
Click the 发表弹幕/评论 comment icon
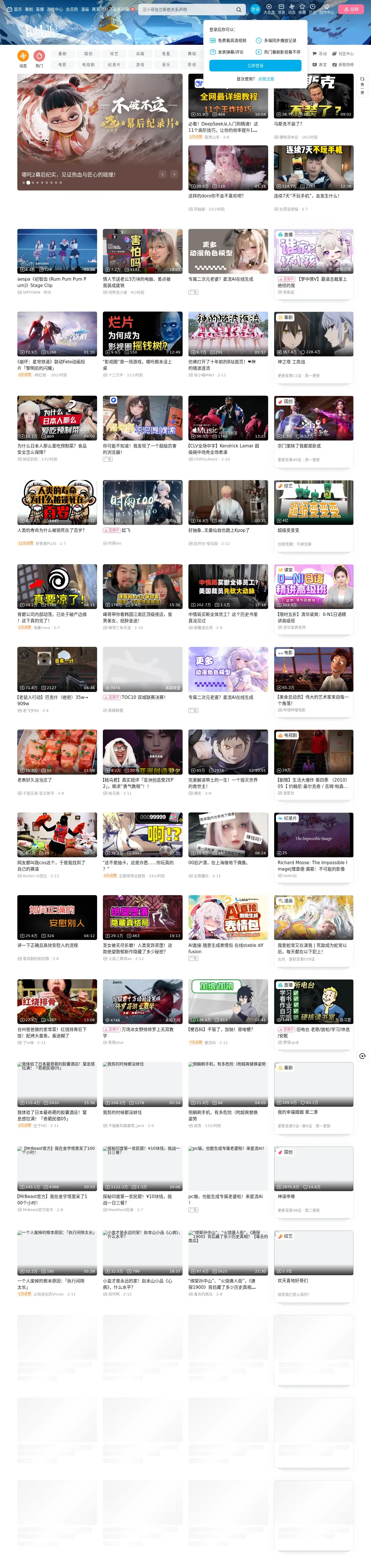pos(213,52)
